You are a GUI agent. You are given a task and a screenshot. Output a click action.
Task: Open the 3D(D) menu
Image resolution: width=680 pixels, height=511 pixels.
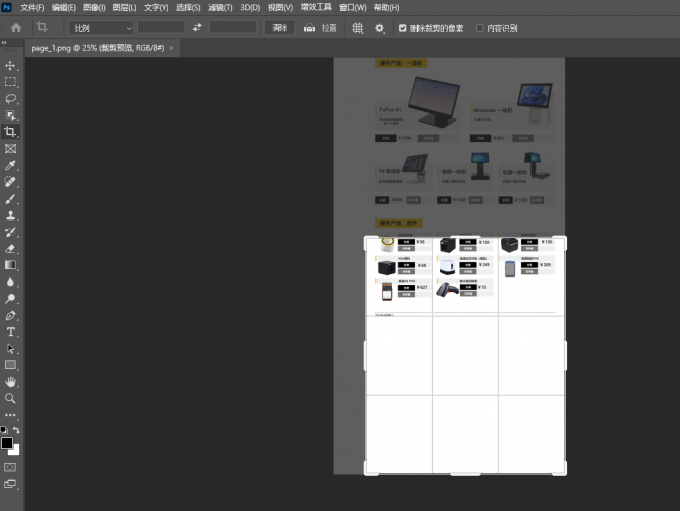[x=250, y=7]
